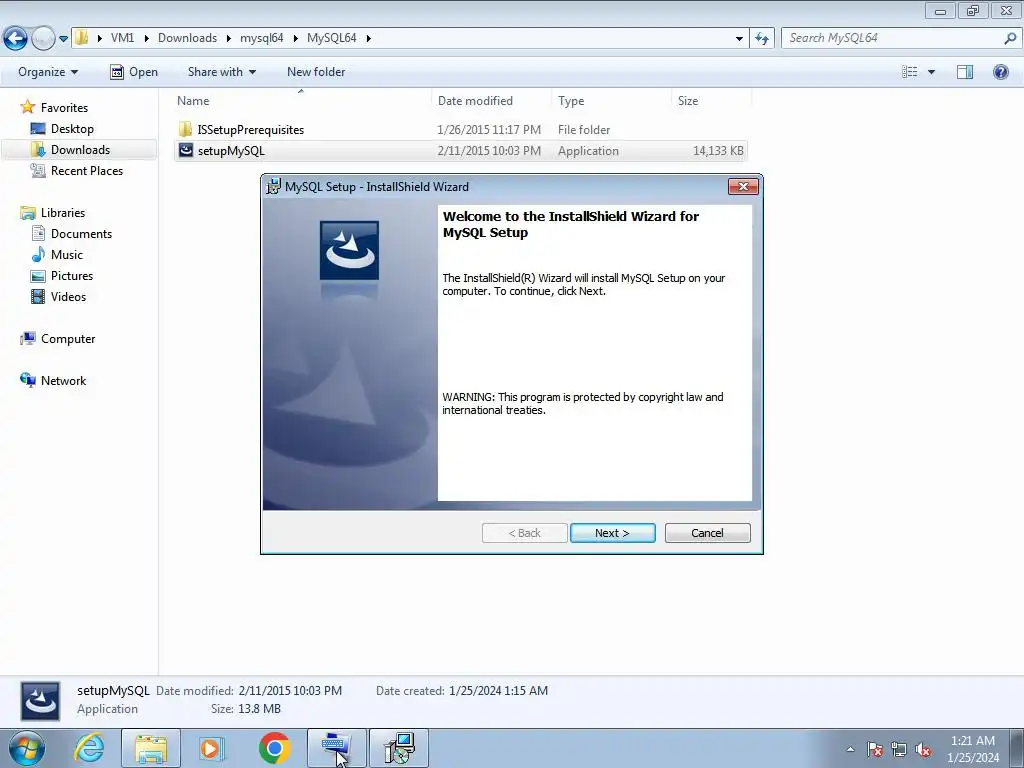Screen dimensions: 1024x768
Task: Click the muted volume tray icon
Action: (923, 749)
